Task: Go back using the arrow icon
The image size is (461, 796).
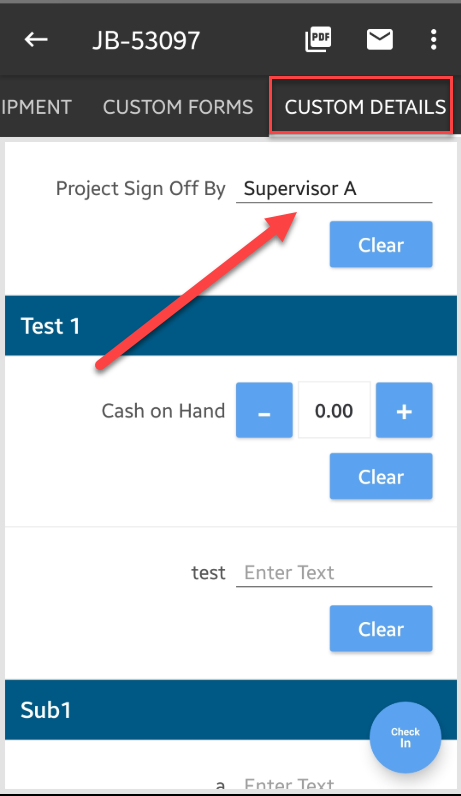Action: (36, 40)
